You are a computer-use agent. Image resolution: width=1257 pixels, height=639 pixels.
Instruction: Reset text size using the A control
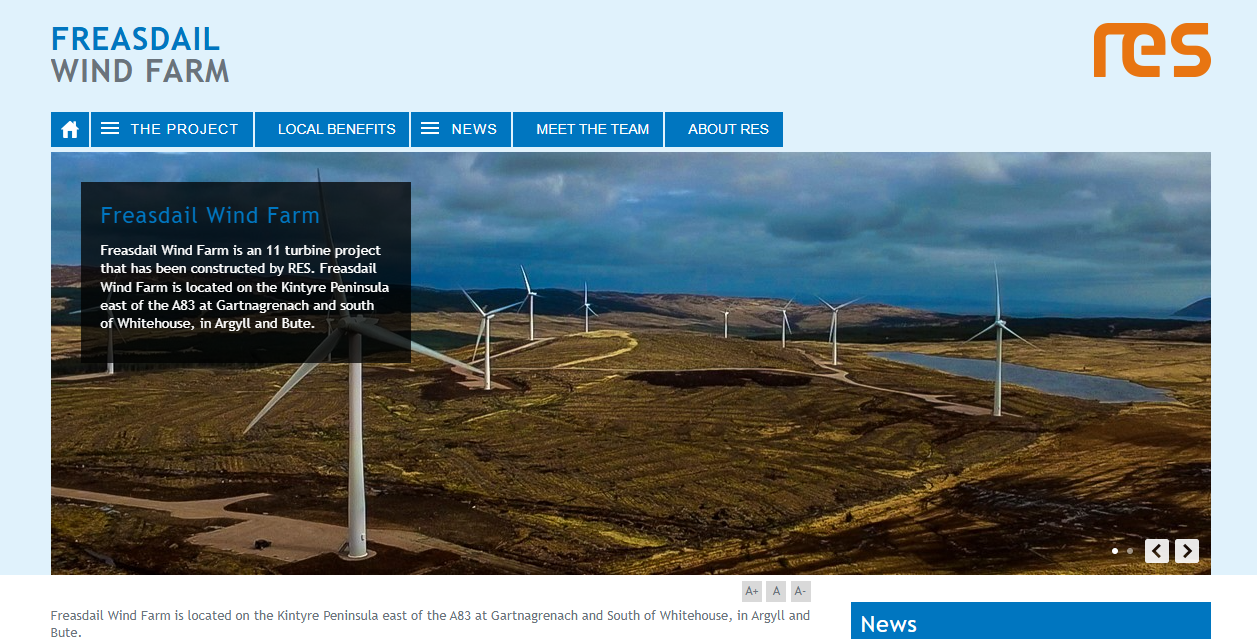(x=776, y=591)
